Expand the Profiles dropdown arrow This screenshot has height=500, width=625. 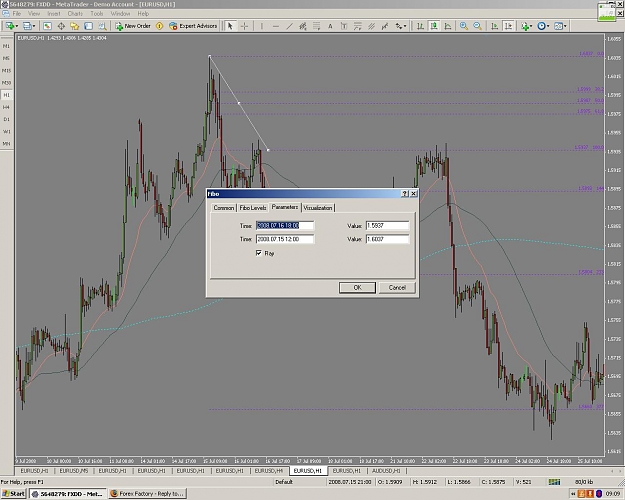click(34, 26)
